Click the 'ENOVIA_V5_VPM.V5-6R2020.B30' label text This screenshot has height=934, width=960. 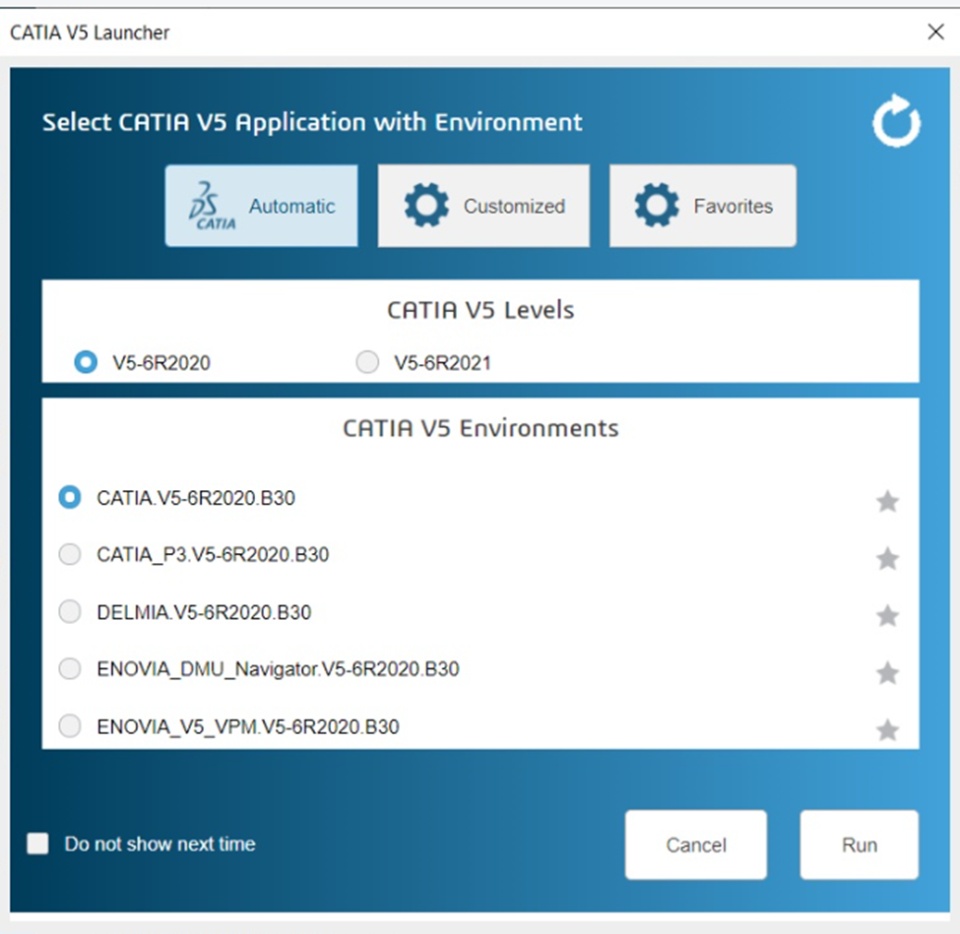(248, 727)
